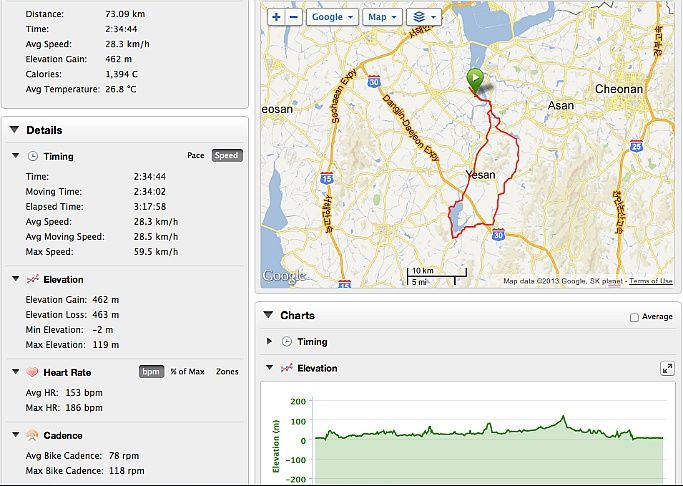Collapse the Details panel
This screenshot has height=486, width=683.
tap(14, 129)
